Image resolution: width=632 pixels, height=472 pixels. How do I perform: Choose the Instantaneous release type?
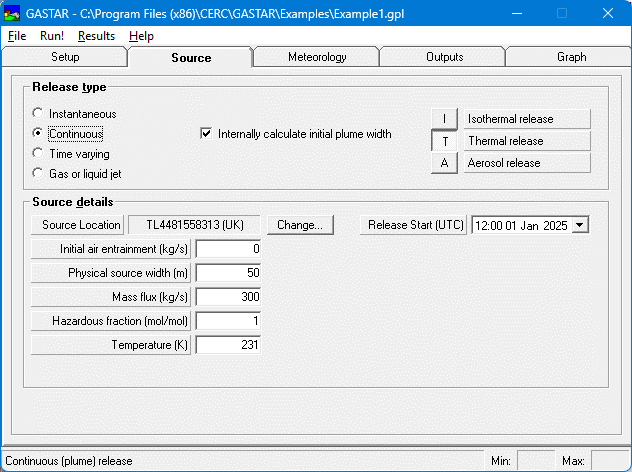click(x=39, y=114)
